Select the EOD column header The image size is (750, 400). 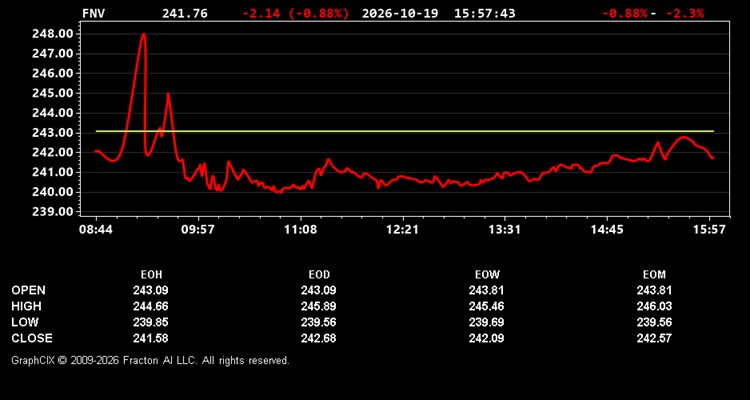(319, 275)
